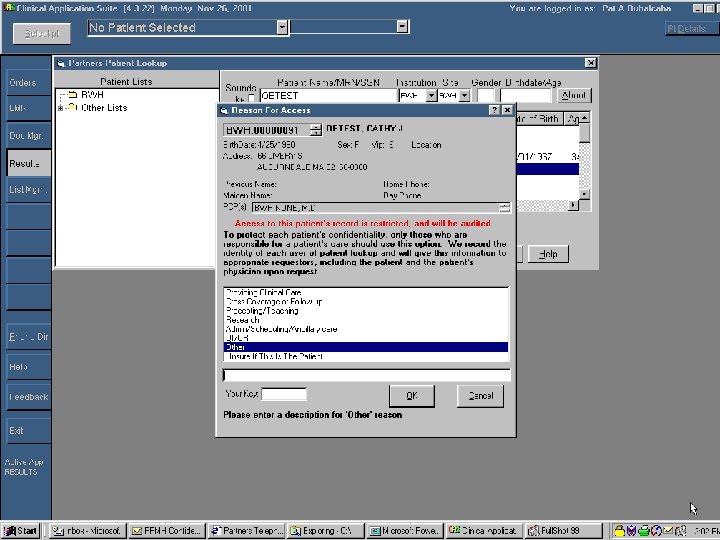Click the help question mark in Reason For Access
This screenshot has width=720, height=540.
(494, 110)
